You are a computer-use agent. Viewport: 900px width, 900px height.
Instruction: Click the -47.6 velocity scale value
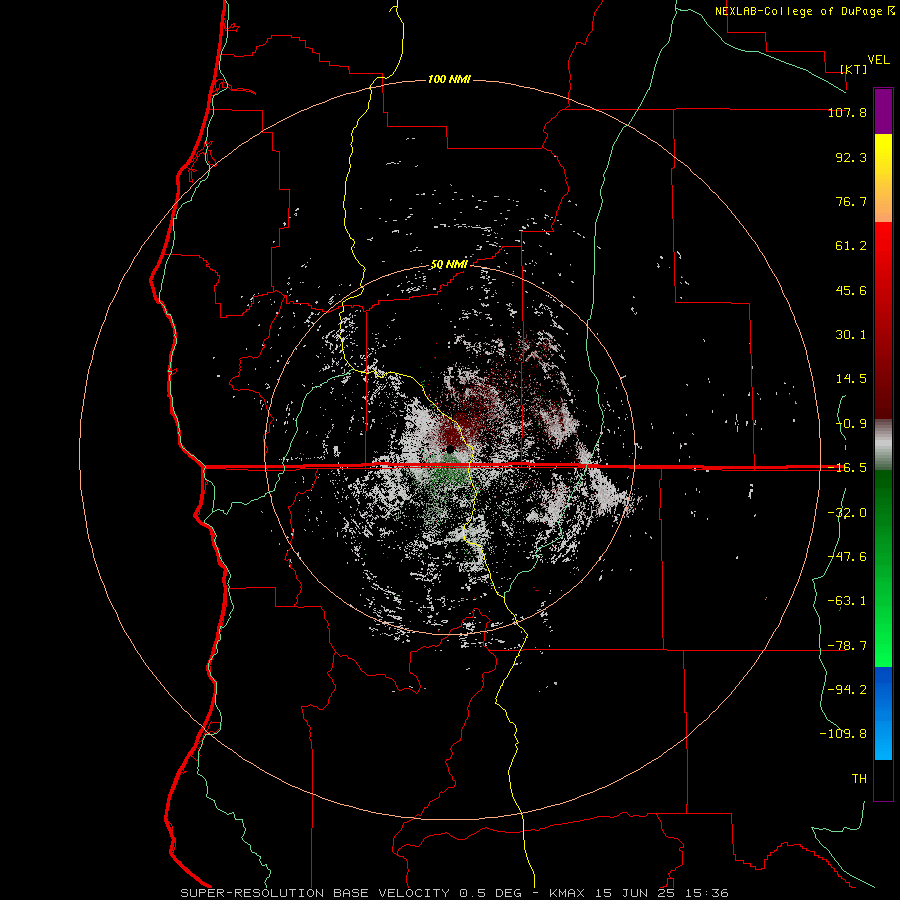(847, 557)
